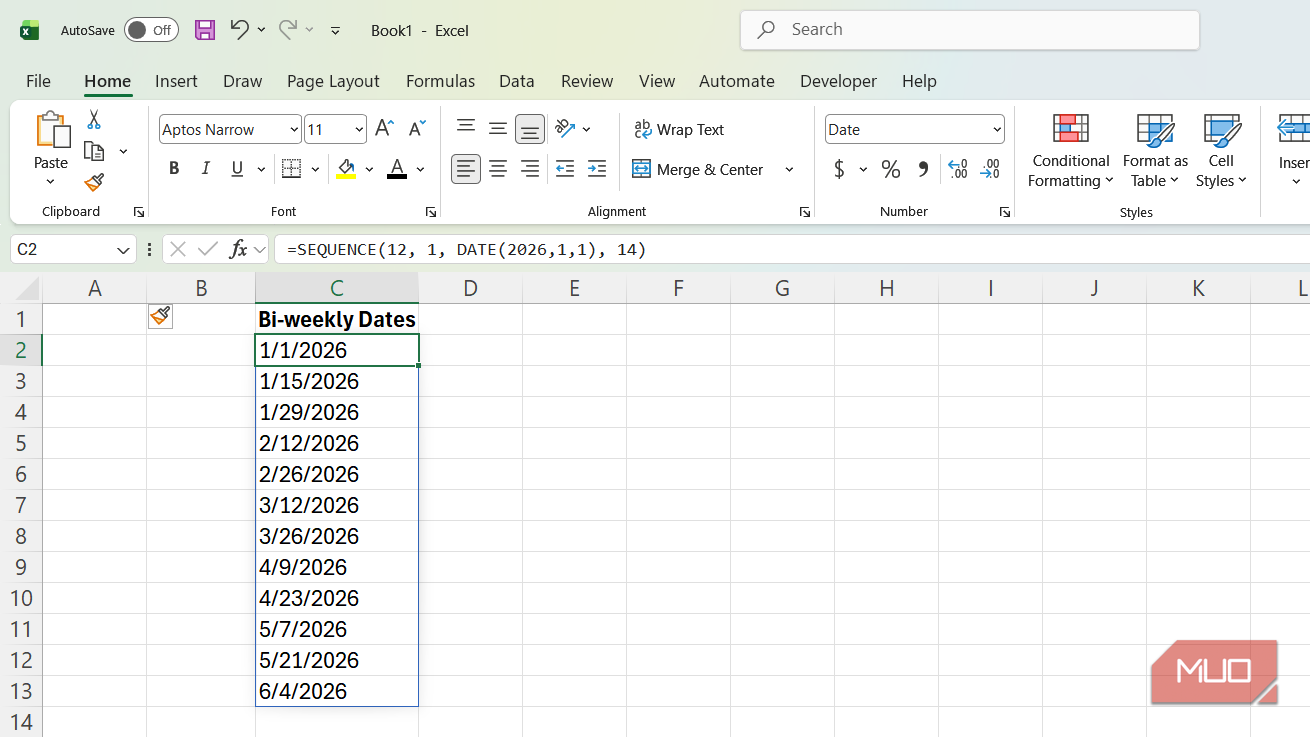Apply Percent Style format
The image size is (1310, 737).
click(x=891, y=169)
